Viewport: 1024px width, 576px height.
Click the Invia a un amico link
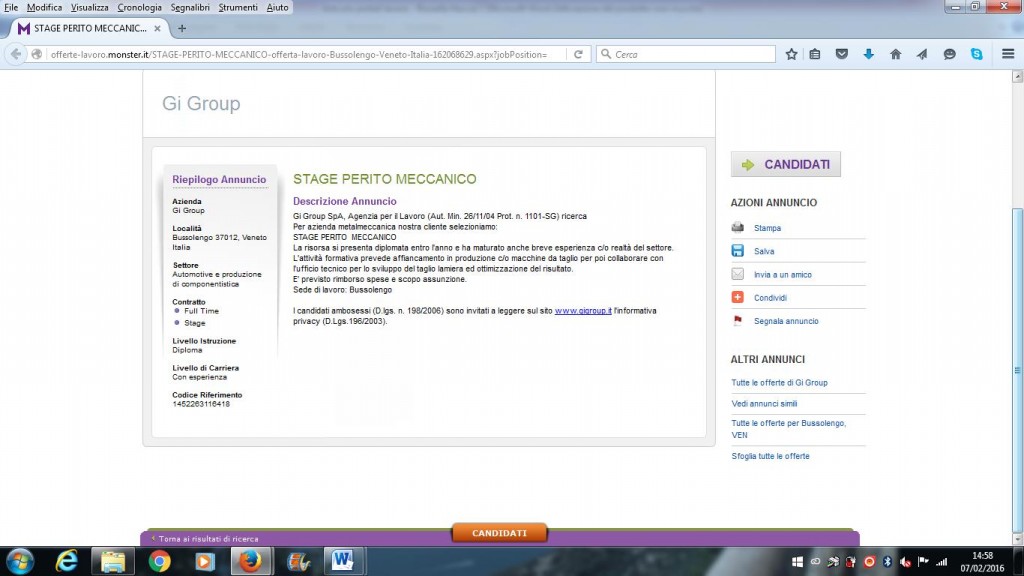(x=782, y=275)
